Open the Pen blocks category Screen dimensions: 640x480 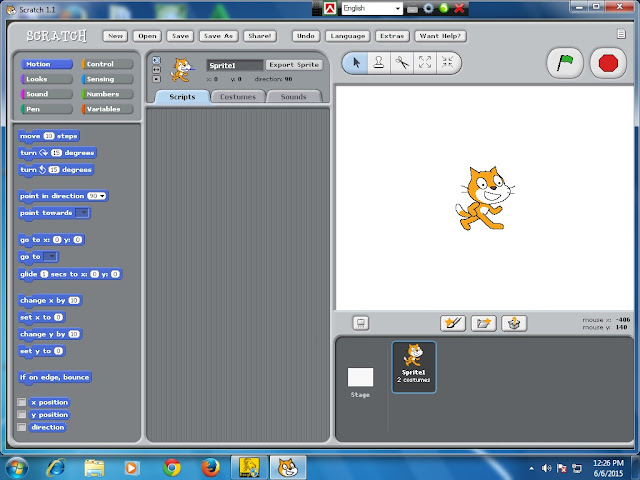coord(47,109)
